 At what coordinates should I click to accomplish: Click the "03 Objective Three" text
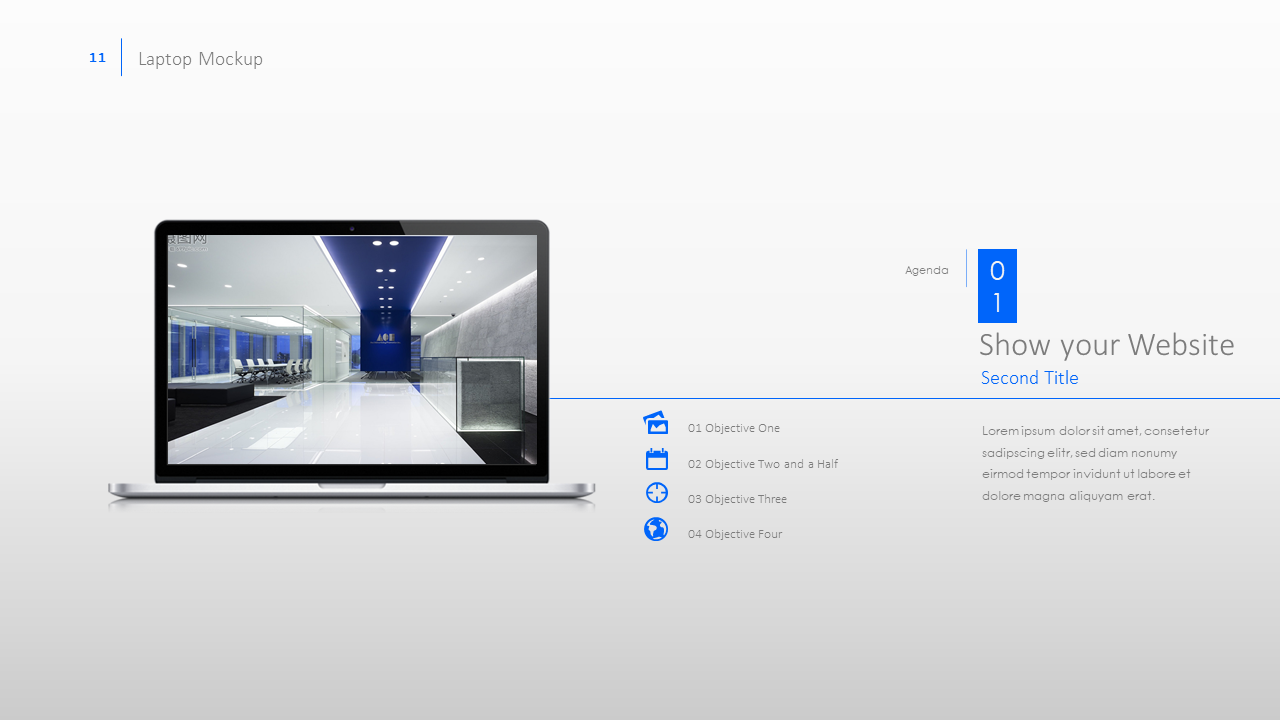point(737,499)
